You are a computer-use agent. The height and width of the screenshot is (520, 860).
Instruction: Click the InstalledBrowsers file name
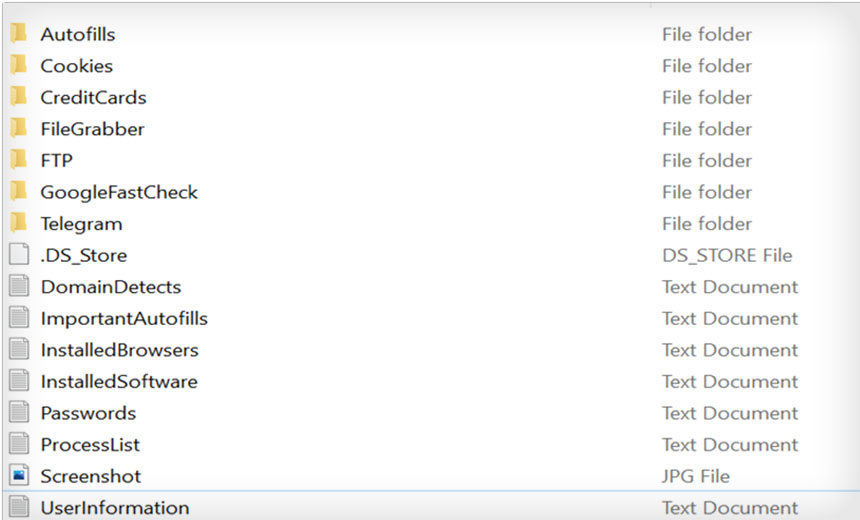click(x=119, y=350)
